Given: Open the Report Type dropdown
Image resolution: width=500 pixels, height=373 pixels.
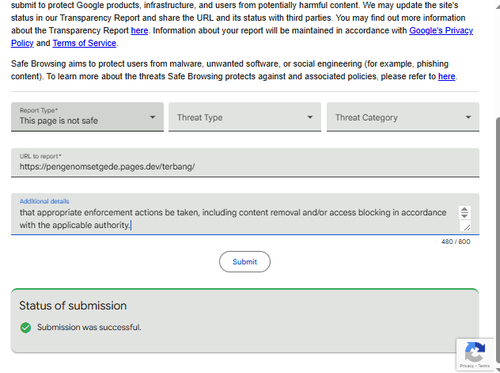Looking at the screenshot, I should pos(87,117).
